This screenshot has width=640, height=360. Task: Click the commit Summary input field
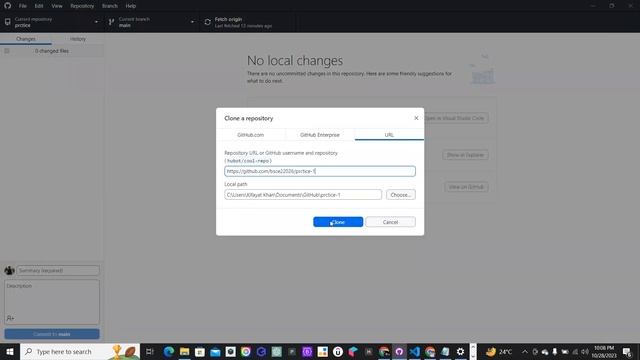pos(58,270)
